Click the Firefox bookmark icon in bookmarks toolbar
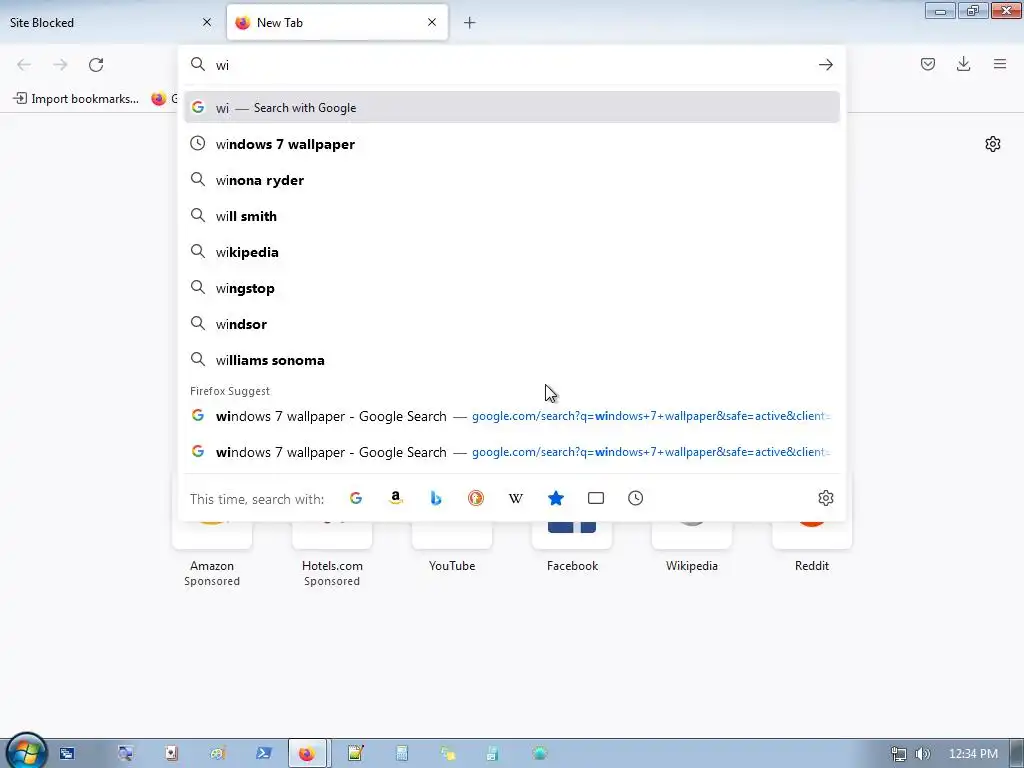The image size is (1024, 768). (159, 99)
